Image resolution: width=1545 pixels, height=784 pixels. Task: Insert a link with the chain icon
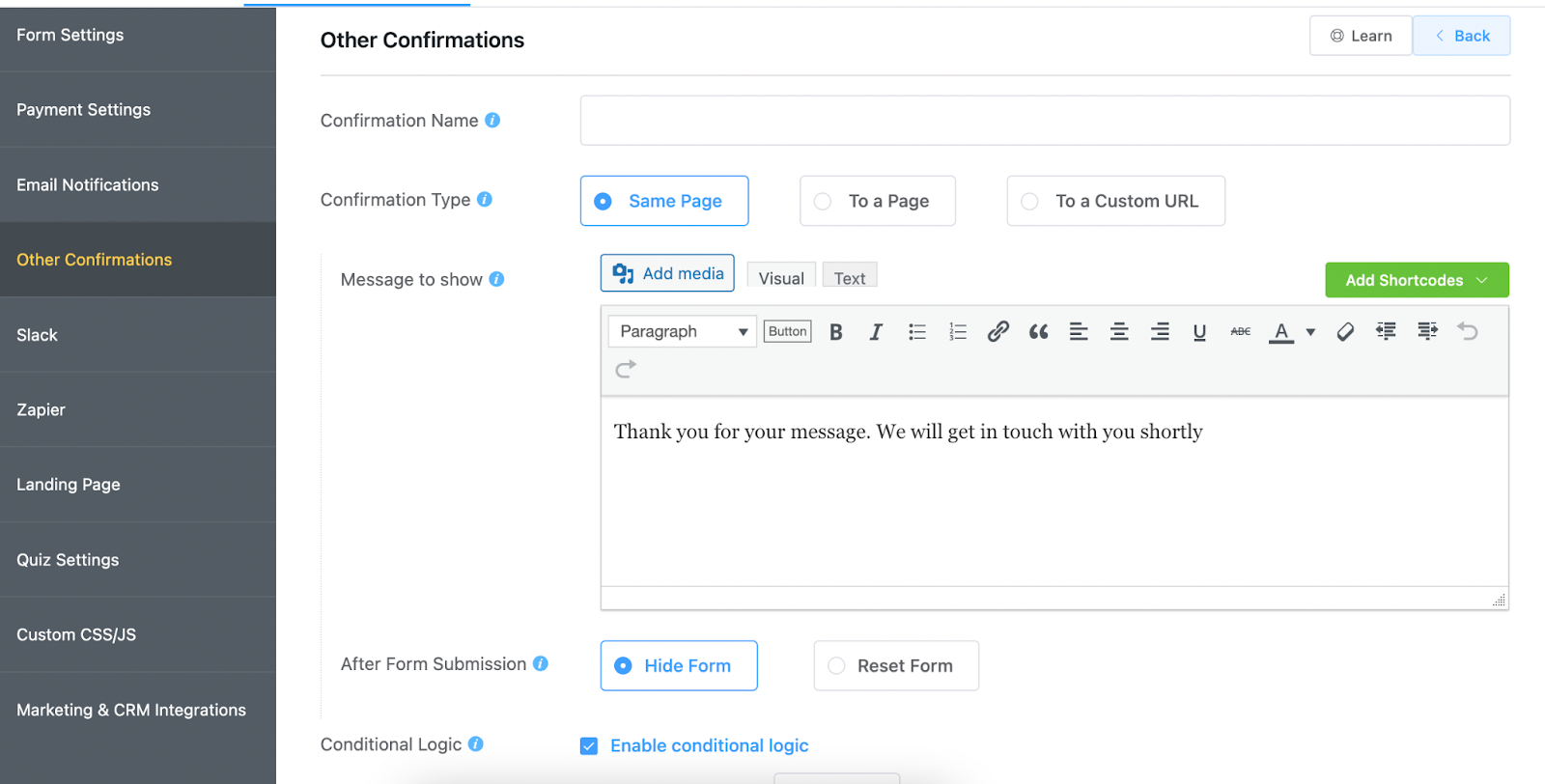[997, 332]
